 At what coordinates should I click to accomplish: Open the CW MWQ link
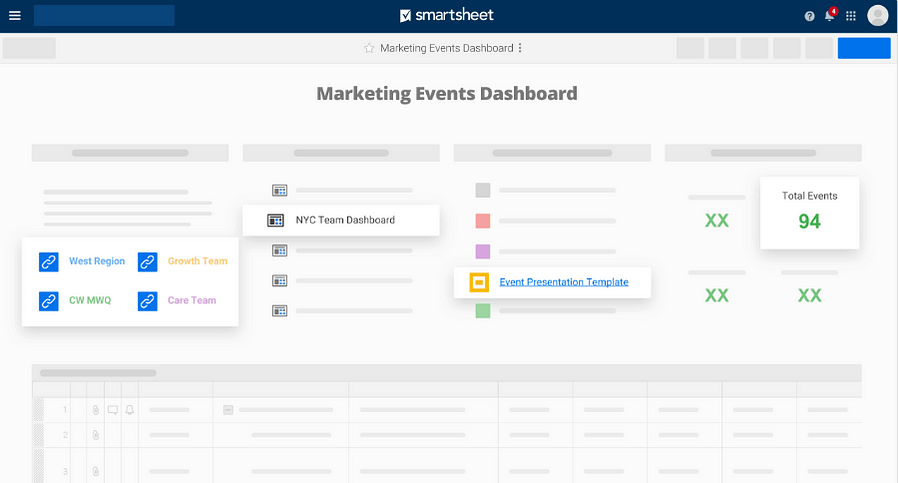coord(90,300)
